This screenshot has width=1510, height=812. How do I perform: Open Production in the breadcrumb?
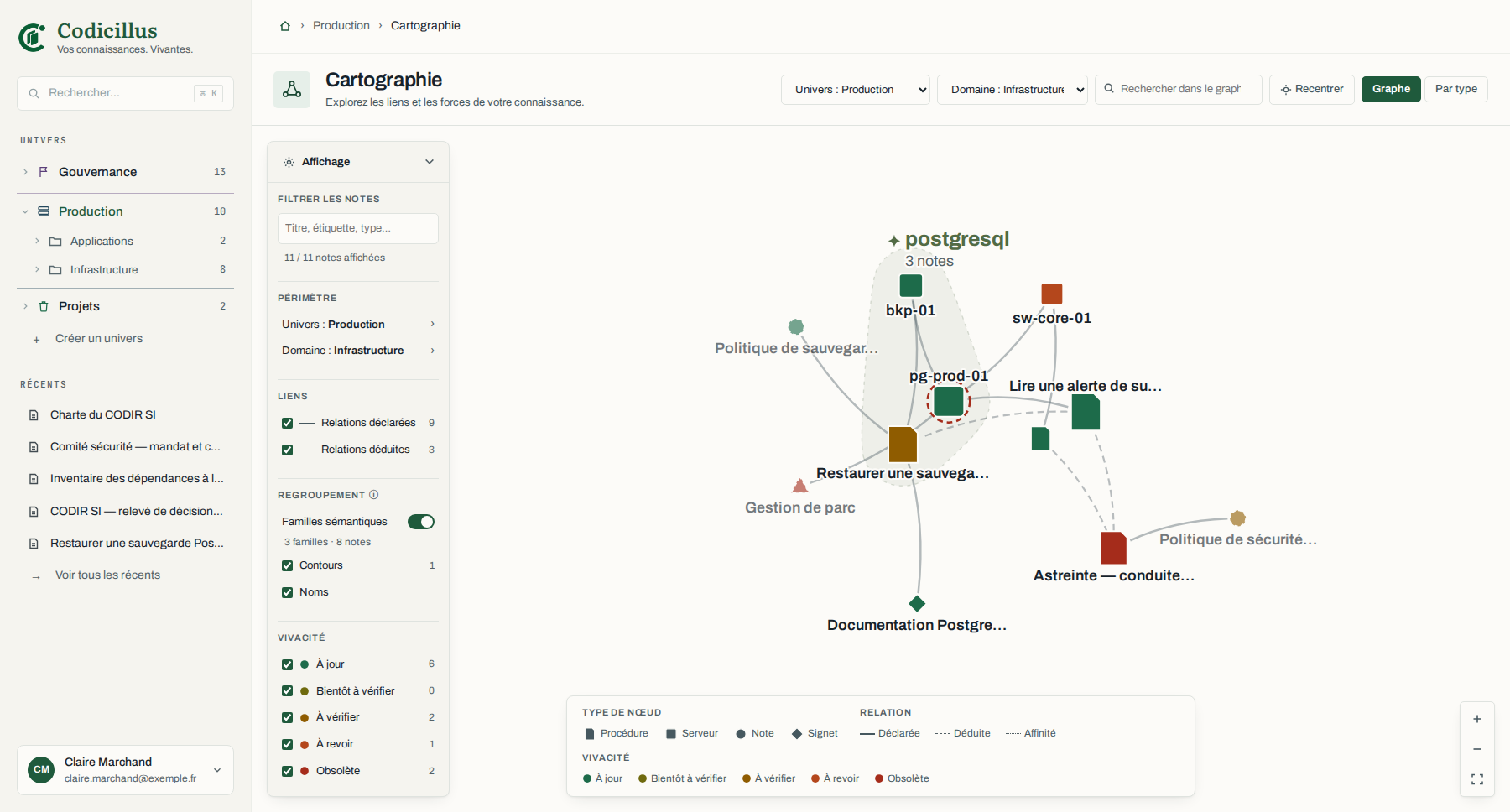pyautogui.click(x=341, y=26)
